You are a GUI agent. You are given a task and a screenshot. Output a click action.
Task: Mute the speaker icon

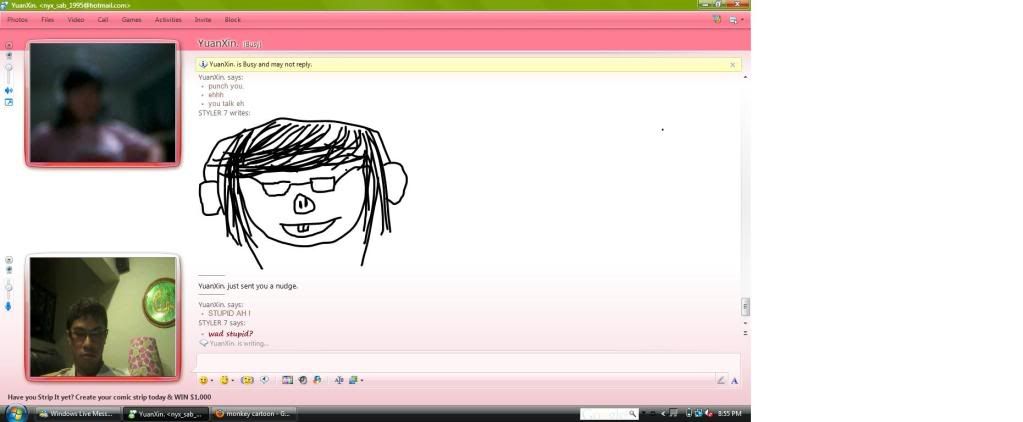(8, 91)
